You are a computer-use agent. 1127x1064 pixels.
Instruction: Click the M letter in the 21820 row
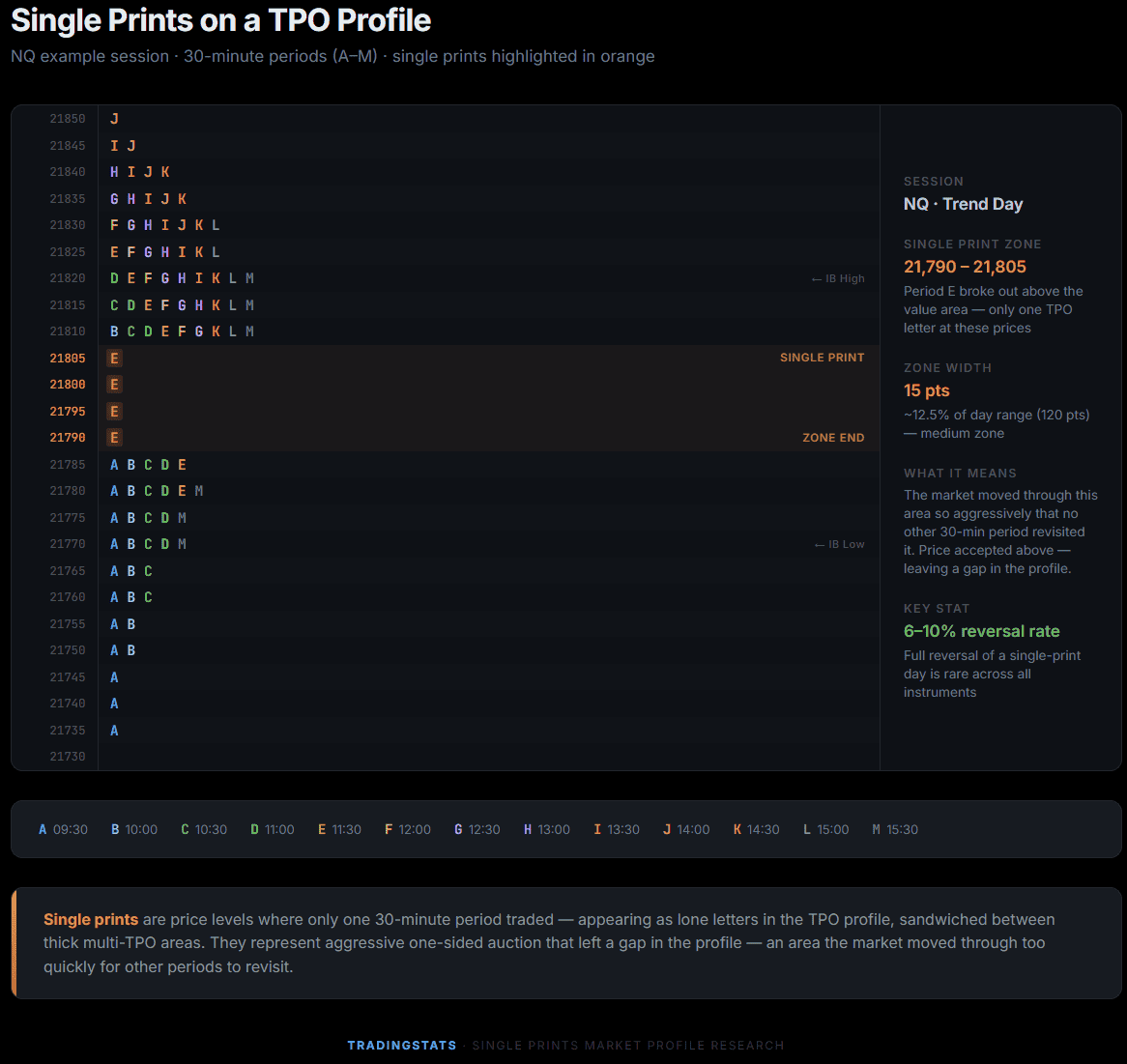pos(250,277)
